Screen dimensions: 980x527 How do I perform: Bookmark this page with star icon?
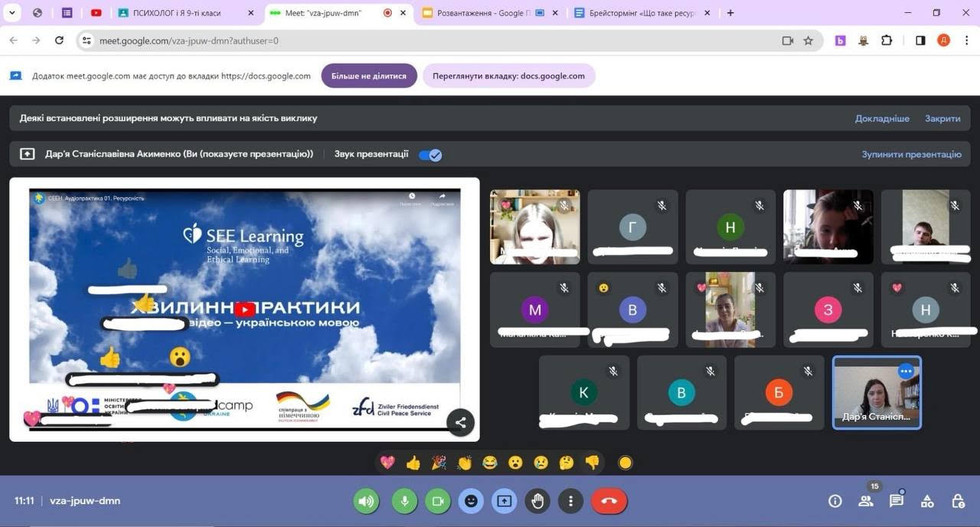point(808,41)
